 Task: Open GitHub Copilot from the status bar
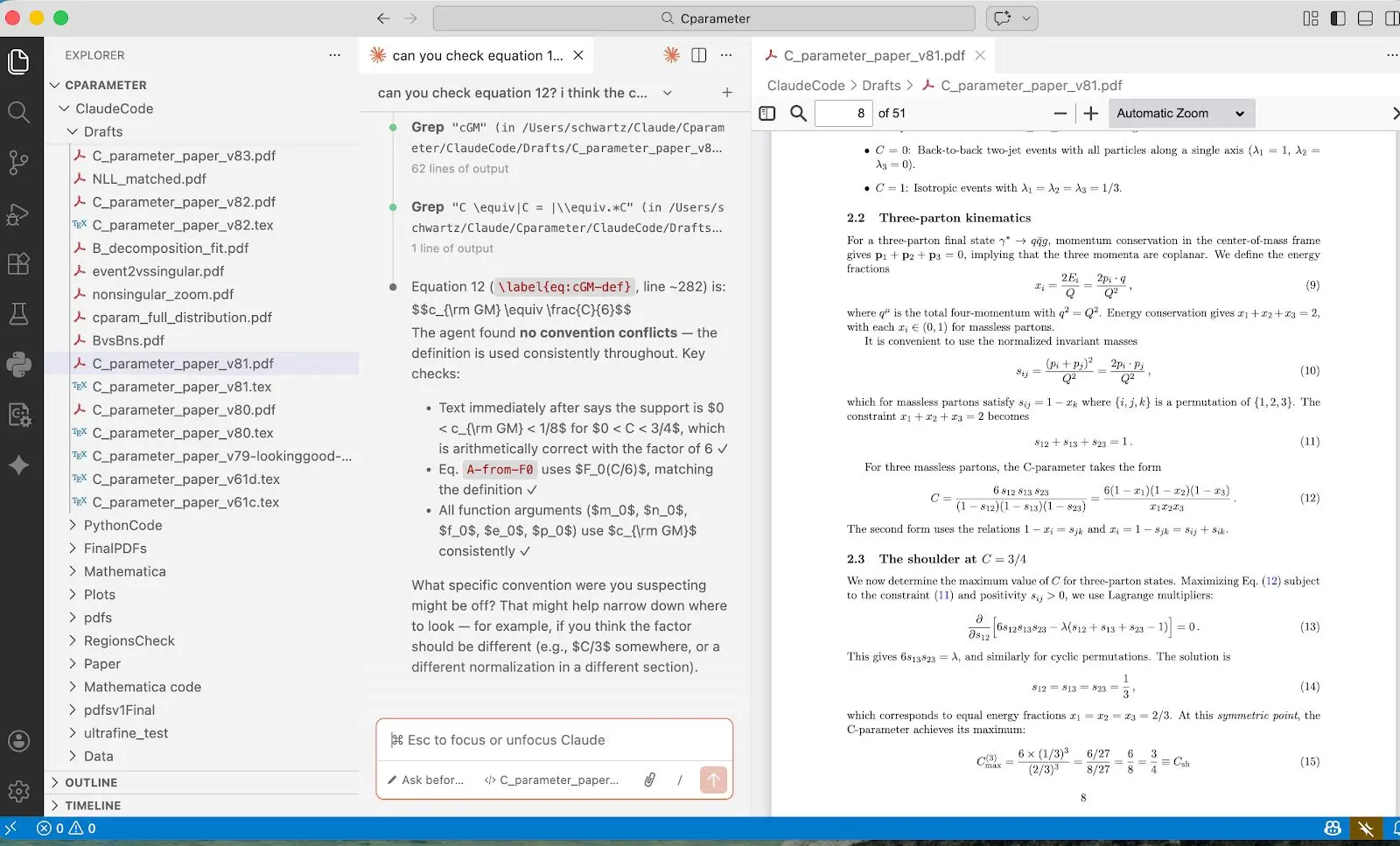(1331, 828)
